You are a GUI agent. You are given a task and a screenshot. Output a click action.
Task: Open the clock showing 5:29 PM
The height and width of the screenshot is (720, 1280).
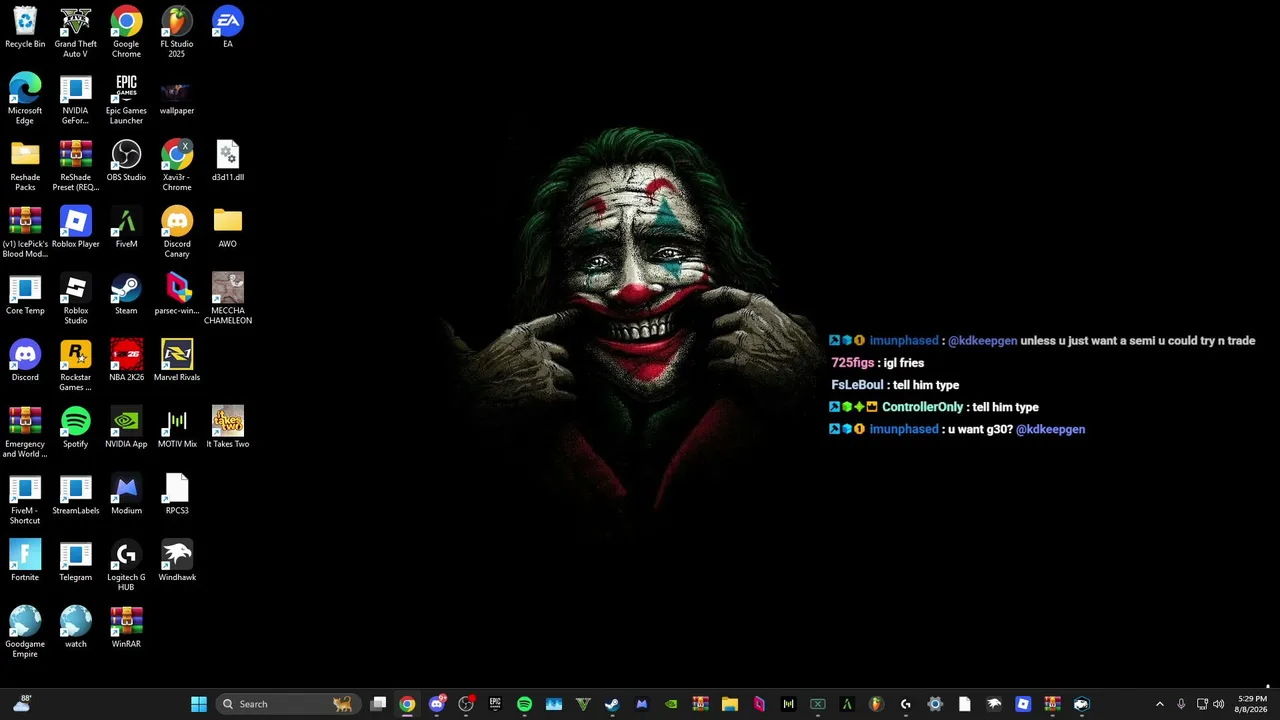[1252, 704]
